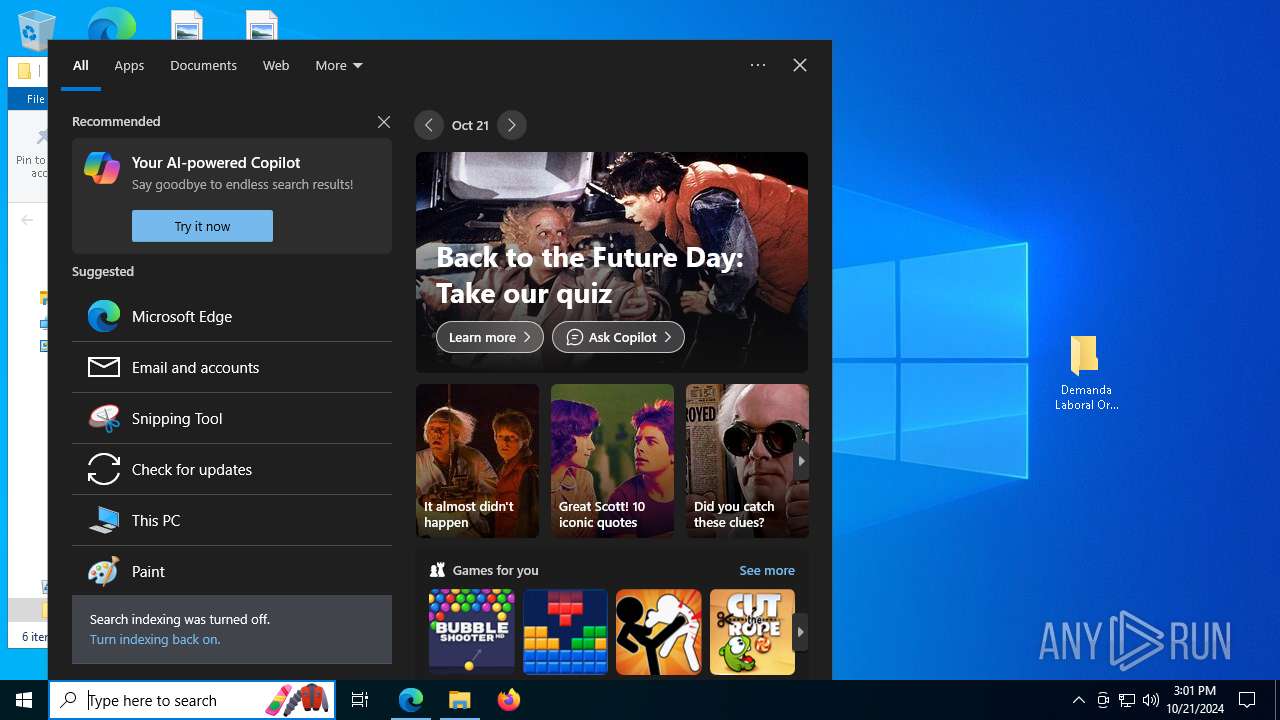This screenshot has height=720, width=1280.
Task: Close the search panel
Action: (x=800, y=65)
